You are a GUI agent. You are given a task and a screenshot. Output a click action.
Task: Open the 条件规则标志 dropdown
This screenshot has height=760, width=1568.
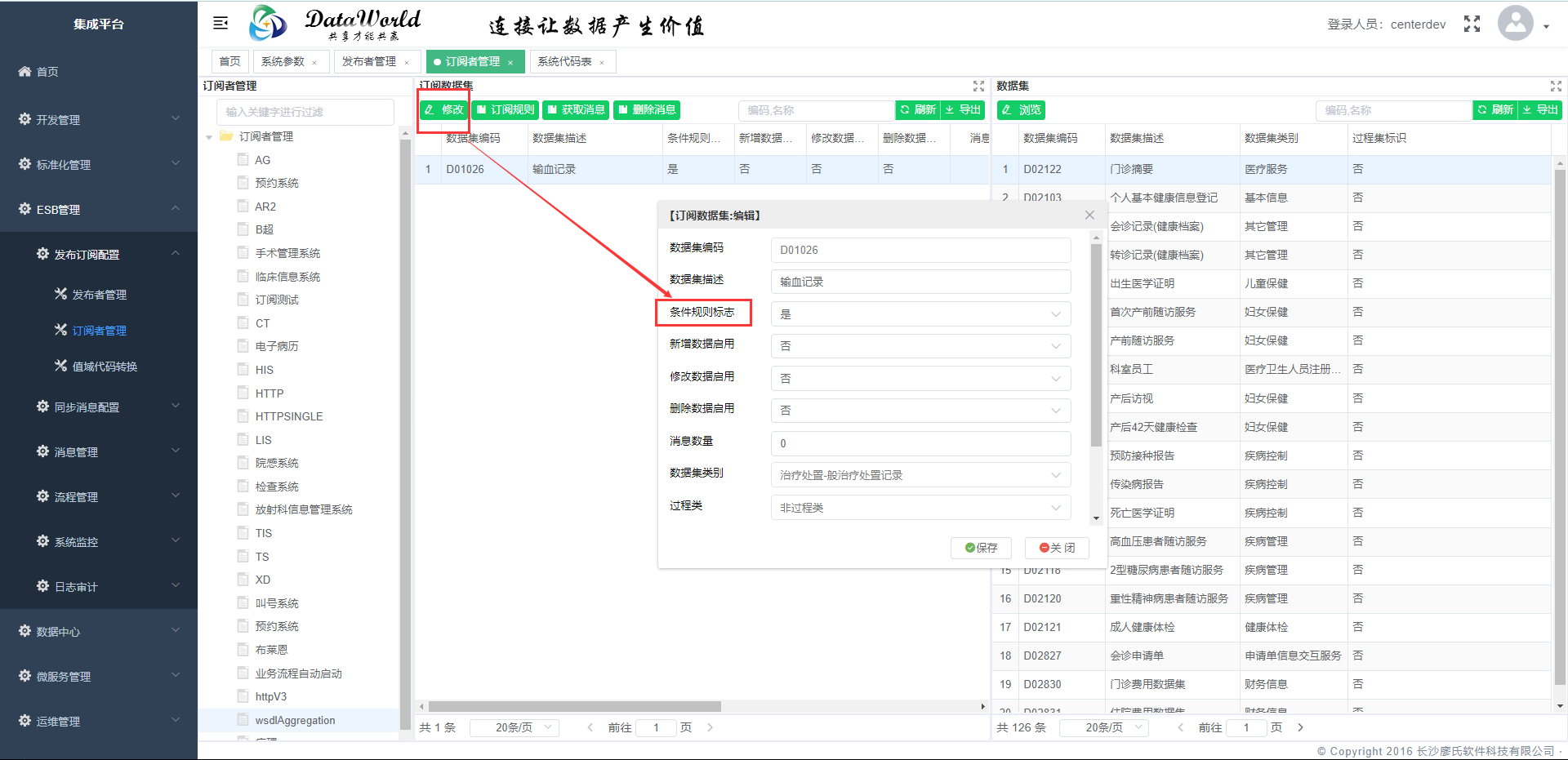pyautogui.click(x=920, y=314)
